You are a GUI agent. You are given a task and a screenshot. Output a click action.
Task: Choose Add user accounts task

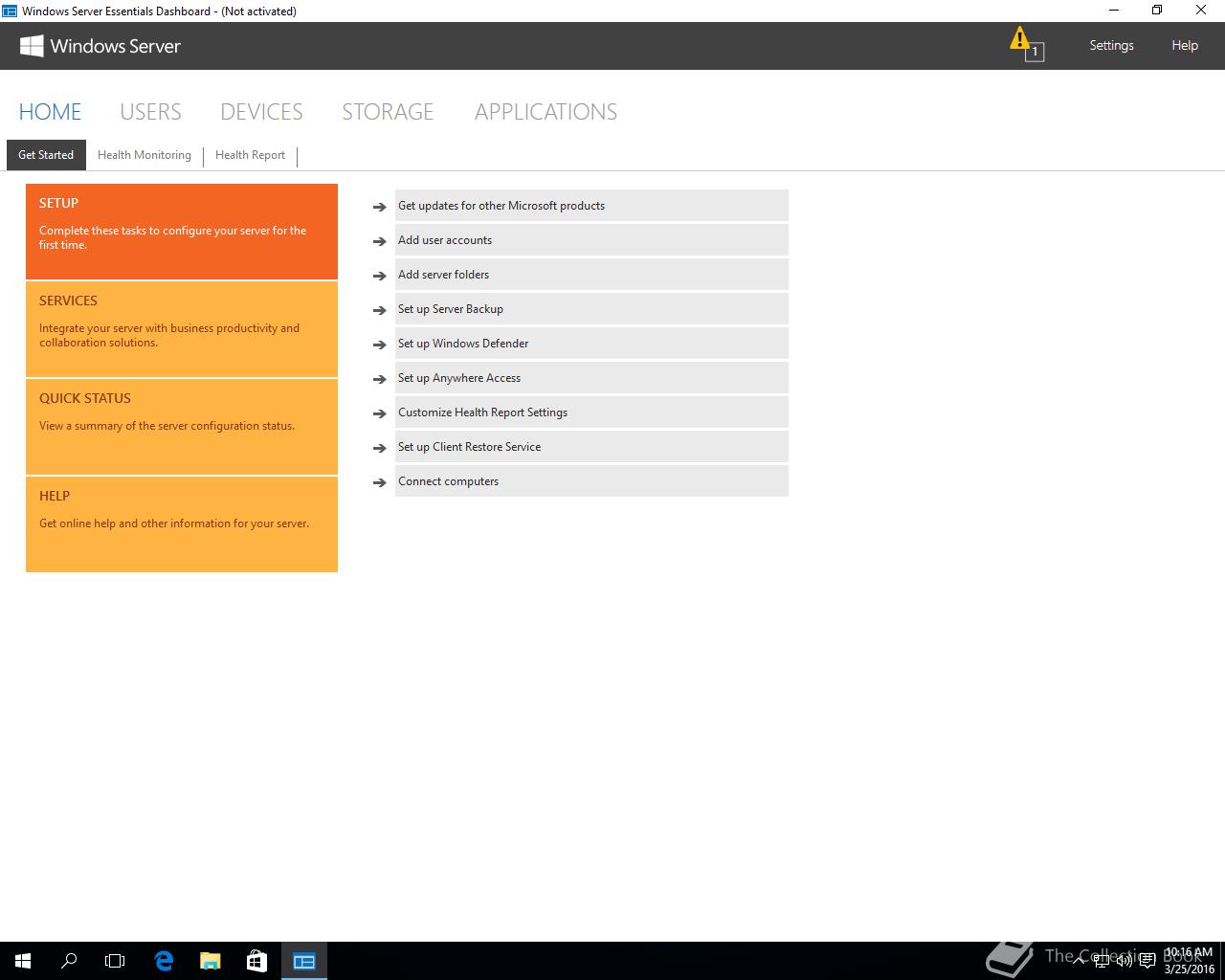(x=591, y=240)
